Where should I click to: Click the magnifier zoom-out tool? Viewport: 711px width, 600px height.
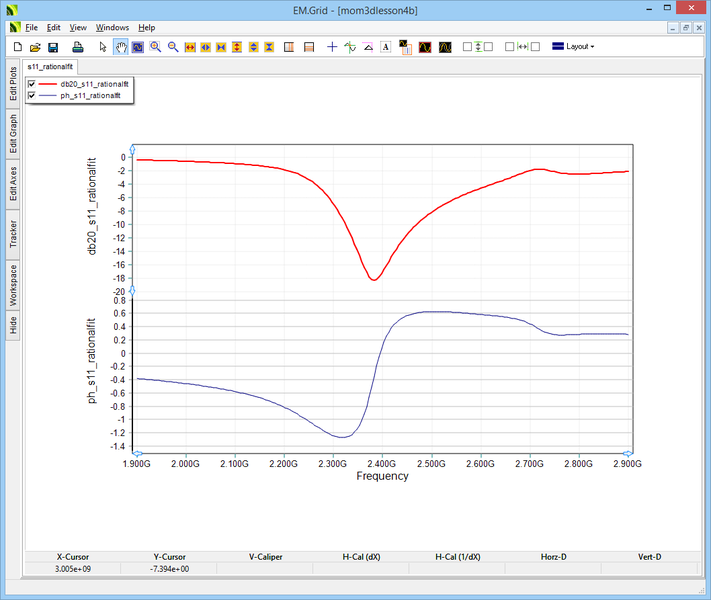coord(173,47)
